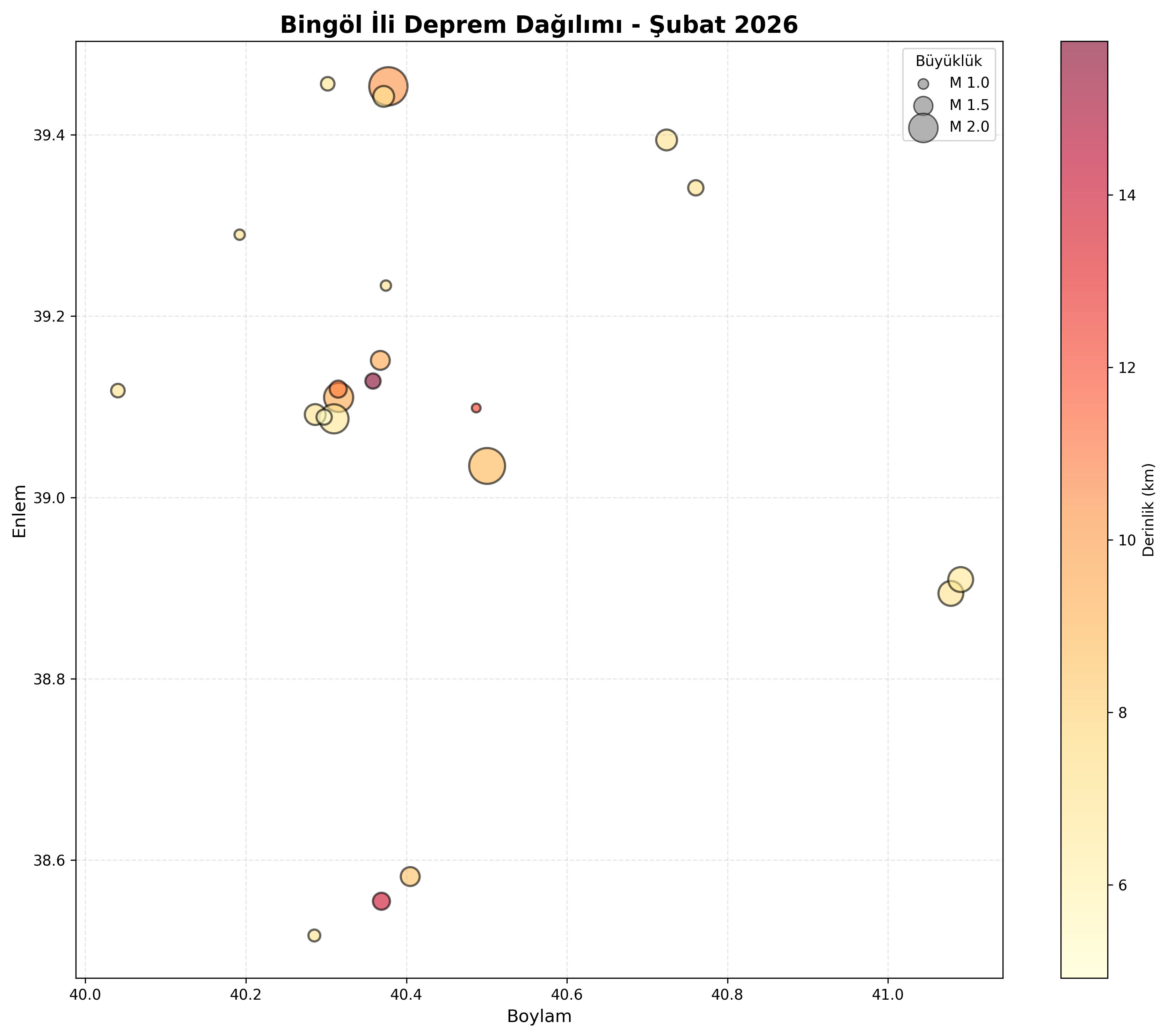Screen dimensions: 1167x1036
Task: Click the easternmost marker near longitude 41.09
Action: tap(961, 580)
